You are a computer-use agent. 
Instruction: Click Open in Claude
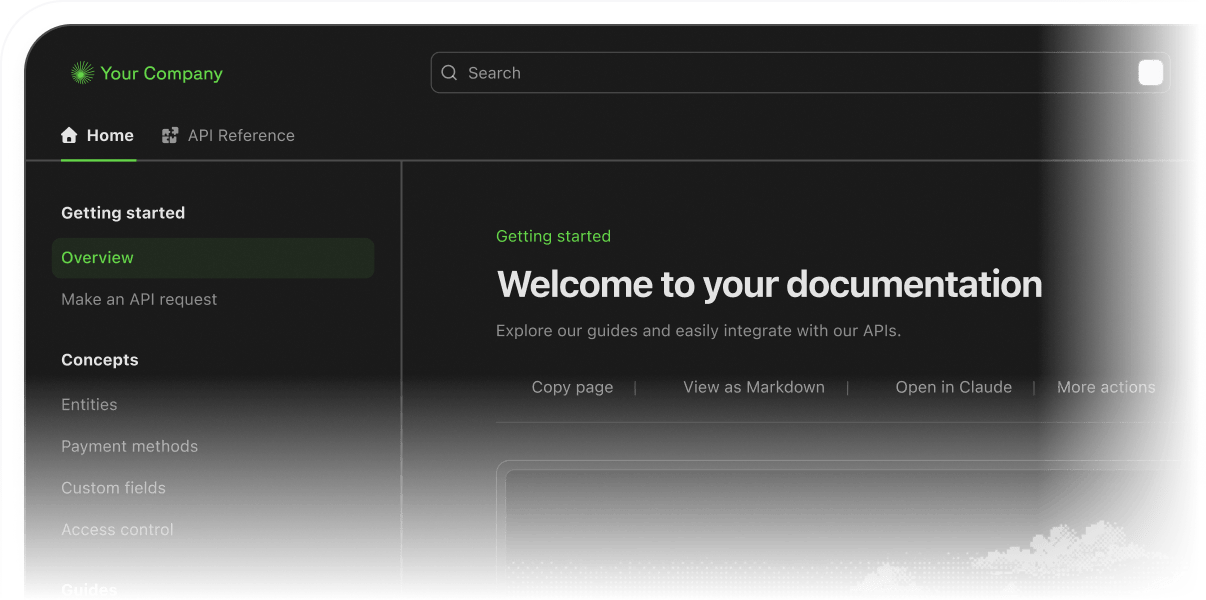coord(953,387)
